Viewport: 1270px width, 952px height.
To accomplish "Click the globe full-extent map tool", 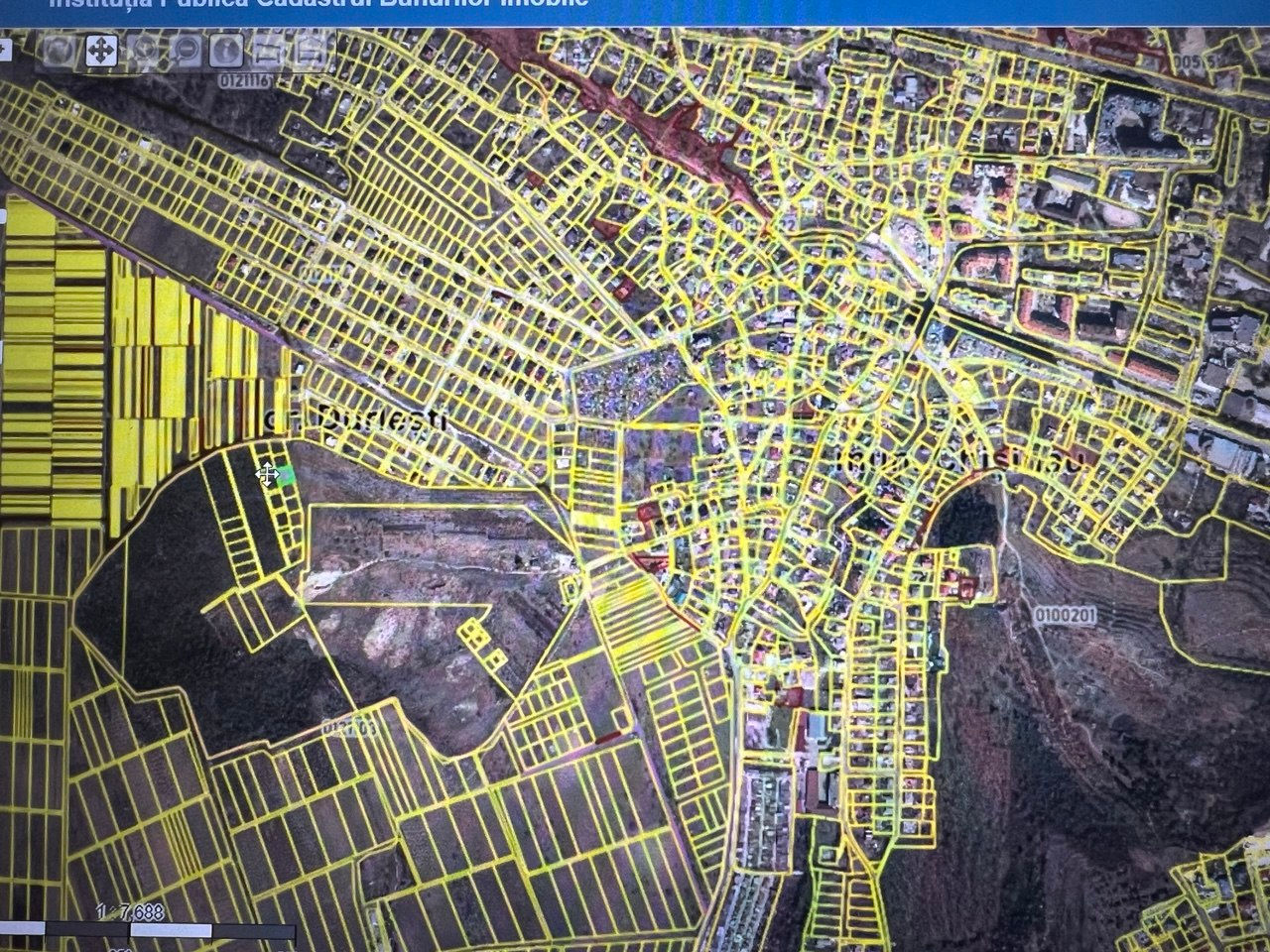I will (x=60, y=49).
